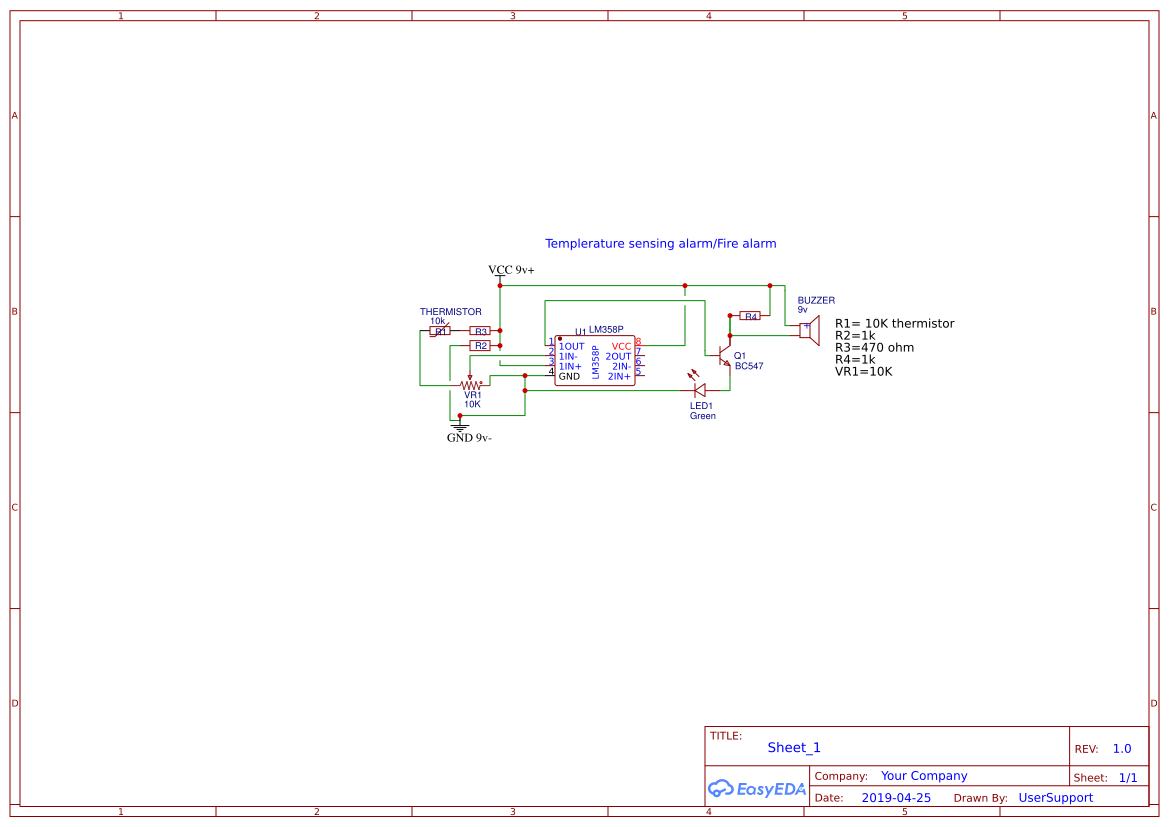Select the Sheet_1 title text
1169x827 pixels.
click(x=793, y=747)
